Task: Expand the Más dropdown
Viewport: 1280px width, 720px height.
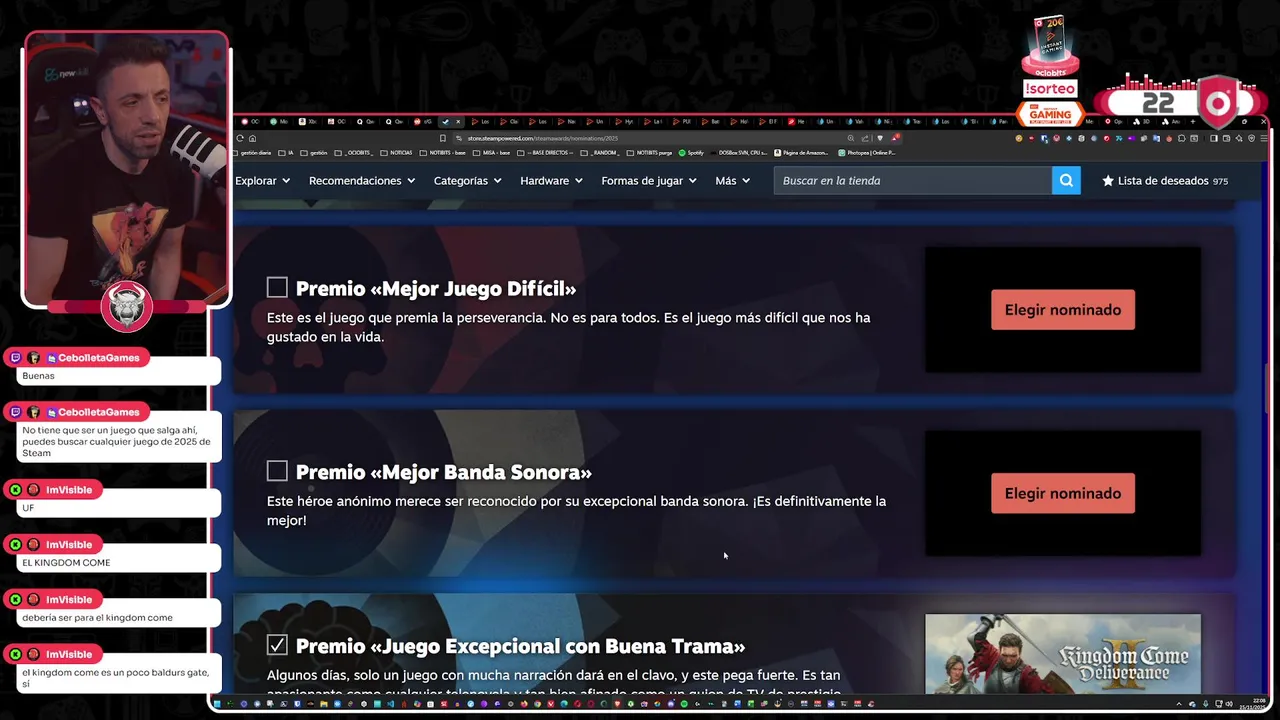Action: 732,181
